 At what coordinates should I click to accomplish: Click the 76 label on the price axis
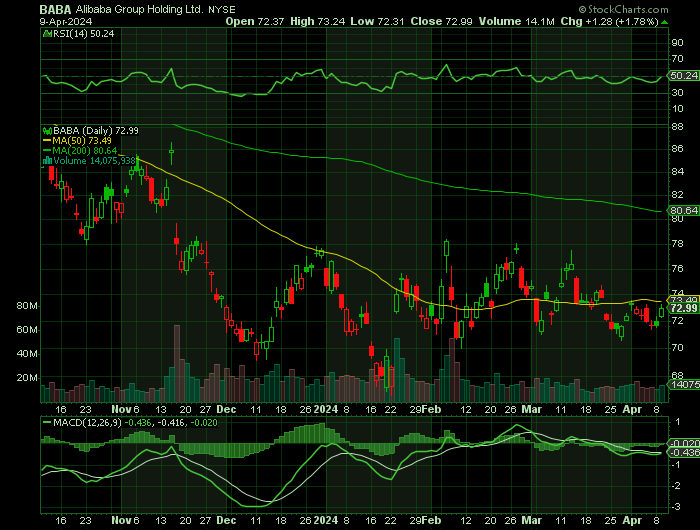[677, 269]
